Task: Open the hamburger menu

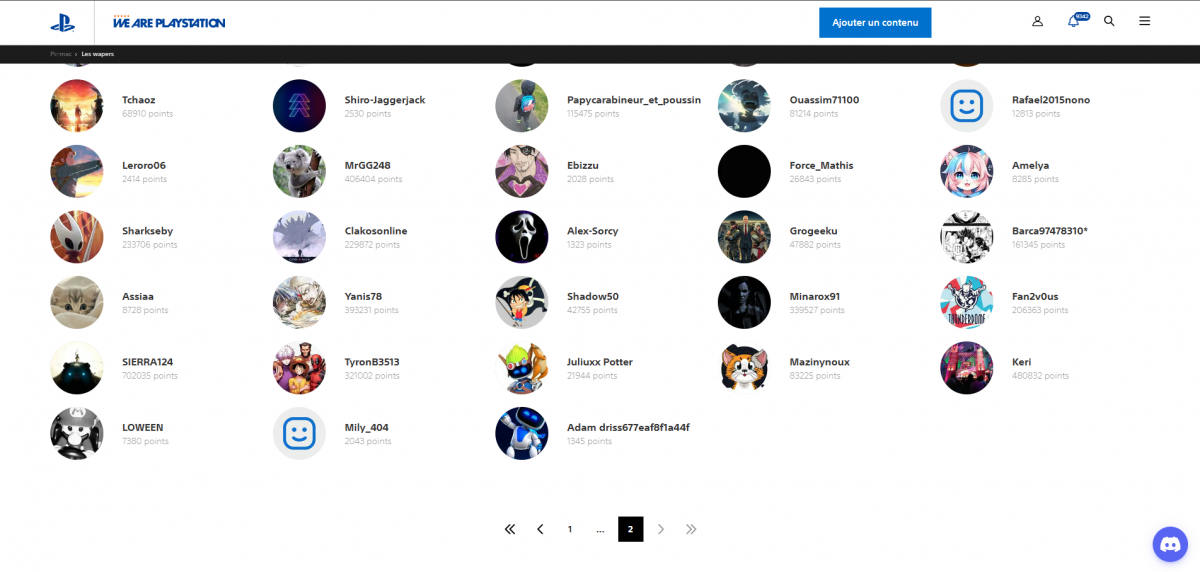Action: [x=1144, y=21]
